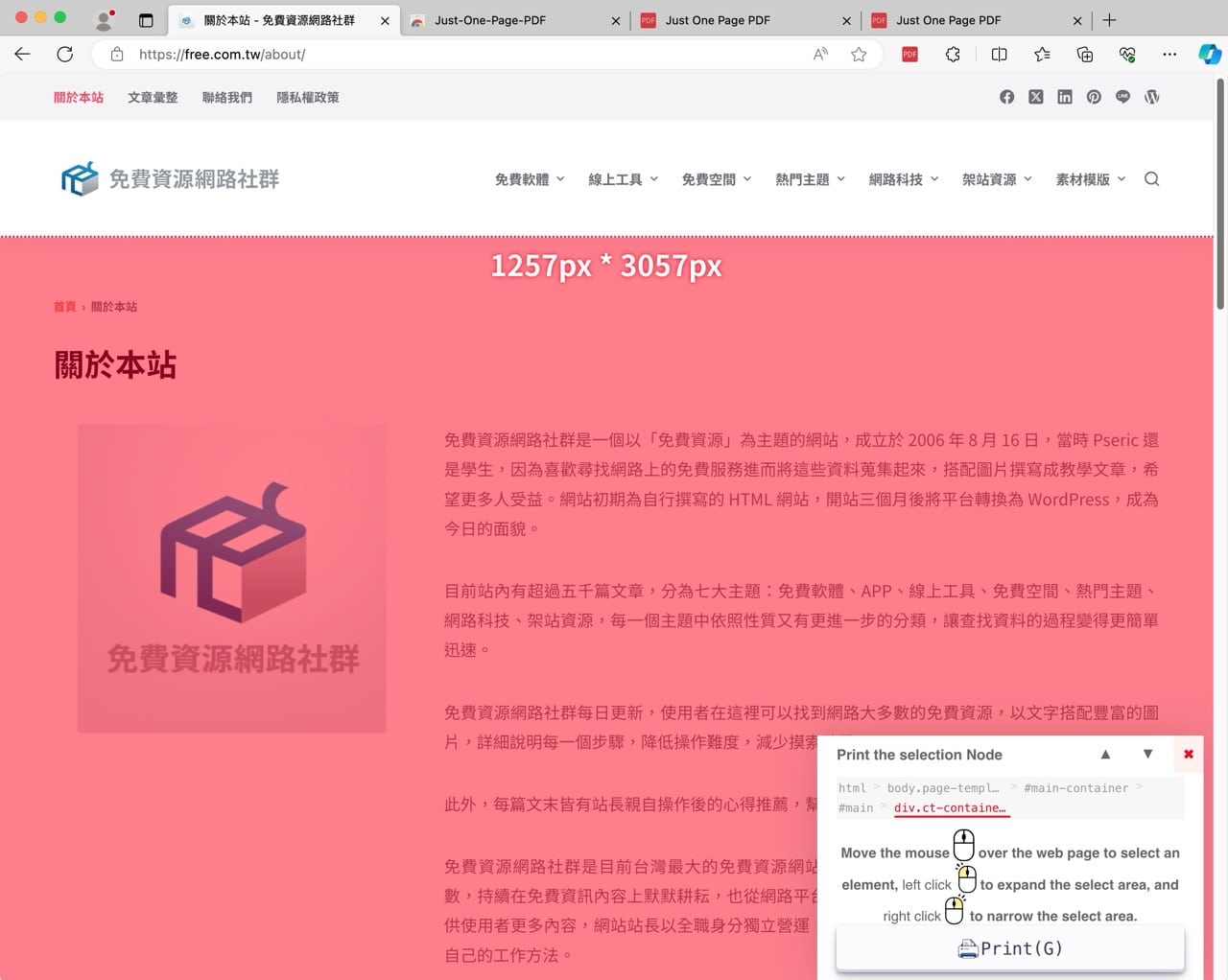Expand the 素材模版 menu
This screenshot has width=1228, height=980.
(1091, 179)
